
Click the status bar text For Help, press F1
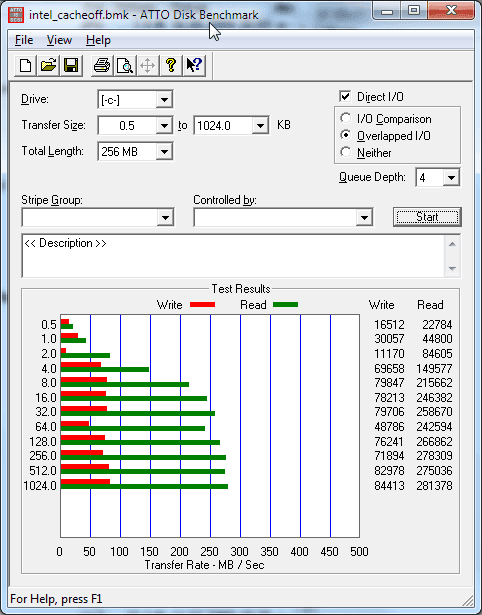point(56,599)
